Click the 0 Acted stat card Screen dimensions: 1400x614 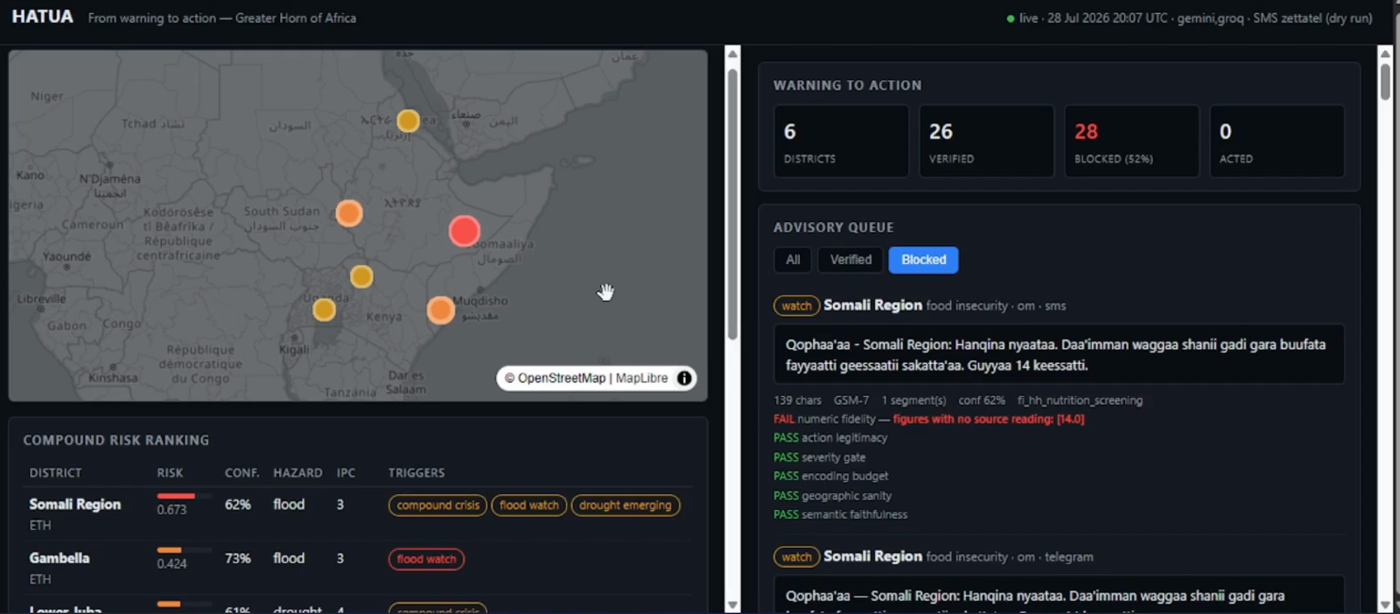[x=1277, y=142]
